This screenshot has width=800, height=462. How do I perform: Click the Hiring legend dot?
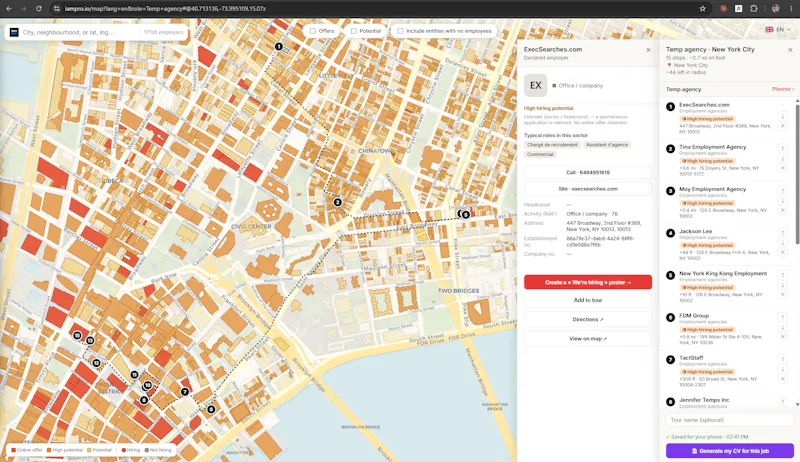(123, 450)
